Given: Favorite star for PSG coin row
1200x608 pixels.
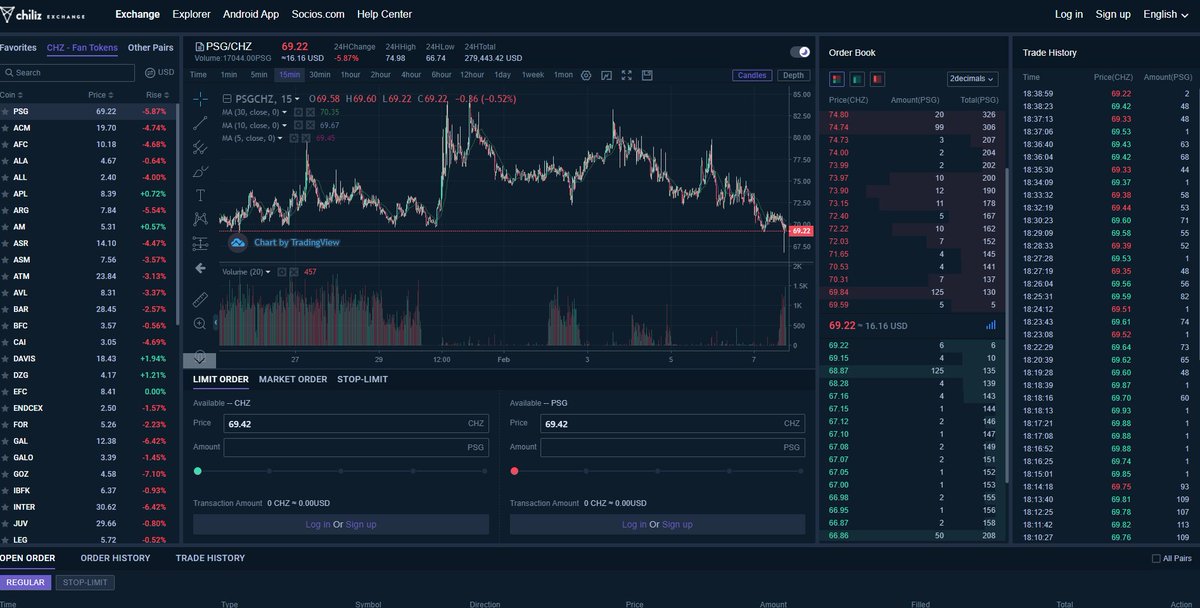Looking at the screenshot, I should (x=6, y=111).
